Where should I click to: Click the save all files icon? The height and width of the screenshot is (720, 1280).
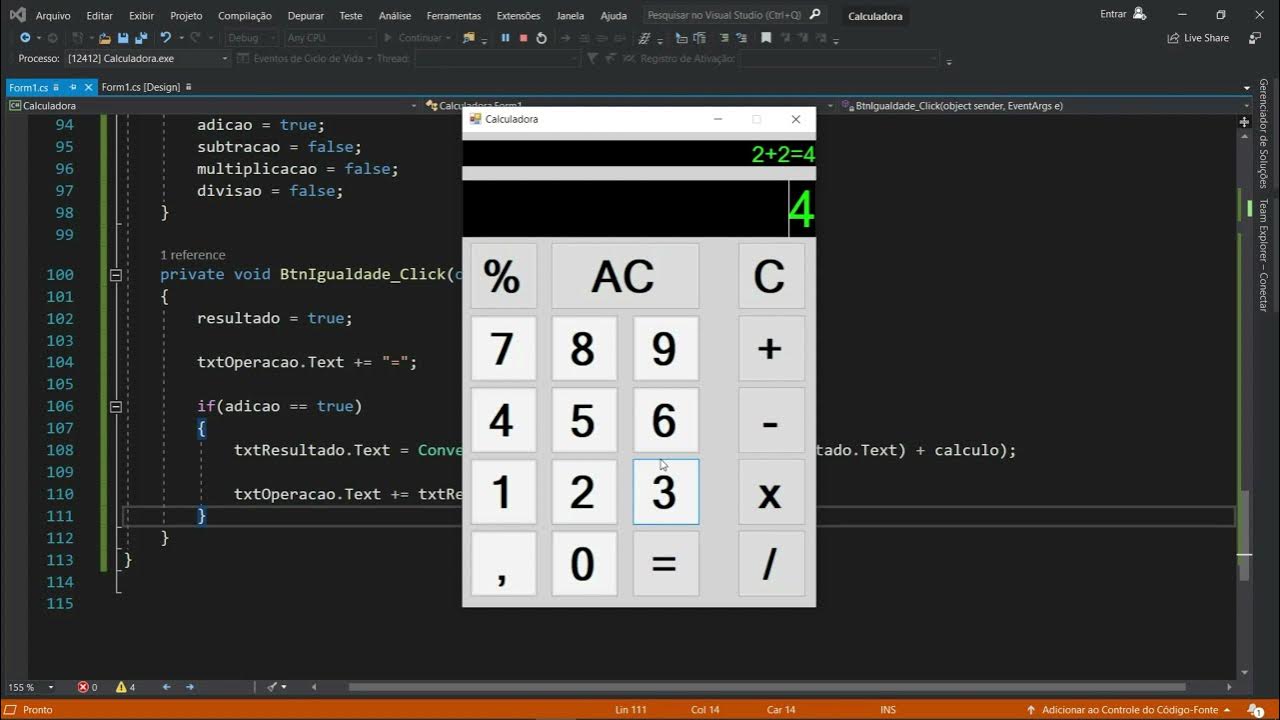coord(140,38)
